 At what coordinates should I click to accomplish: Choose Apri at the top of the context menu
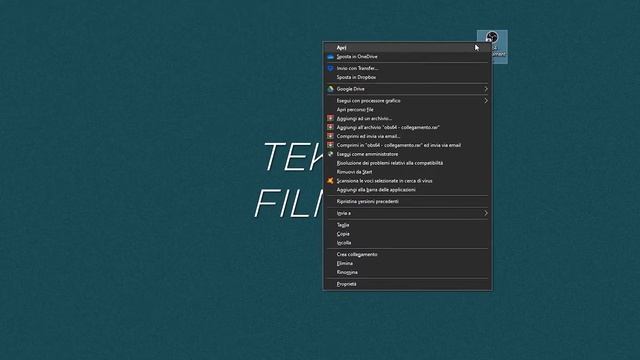[x=407, y=48]
